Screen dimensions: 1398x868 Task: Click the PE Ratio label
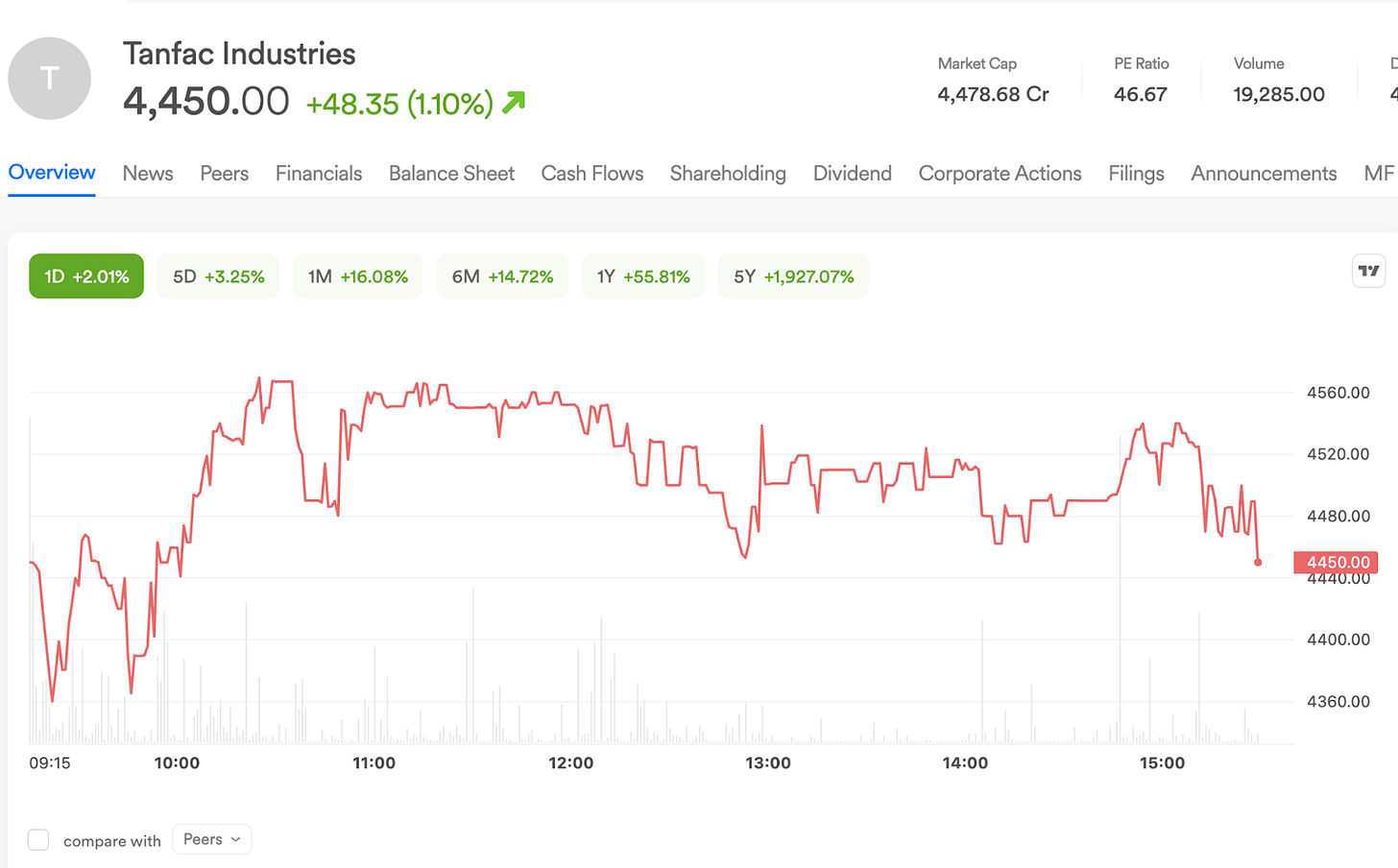click(1142, 63)
